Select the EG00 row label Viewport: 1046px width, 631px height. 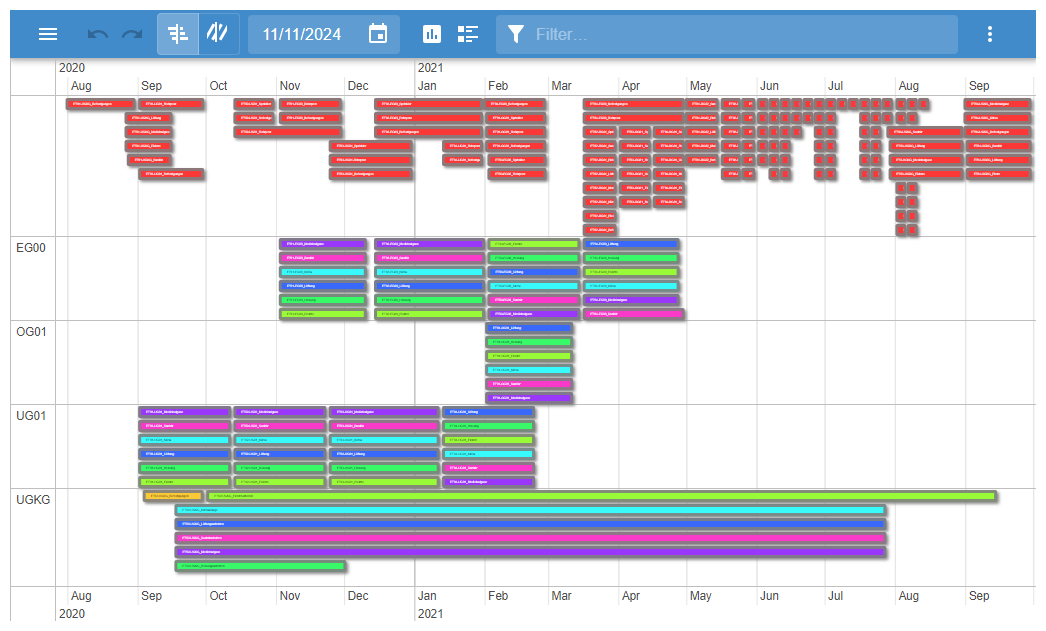coord(31,247)
